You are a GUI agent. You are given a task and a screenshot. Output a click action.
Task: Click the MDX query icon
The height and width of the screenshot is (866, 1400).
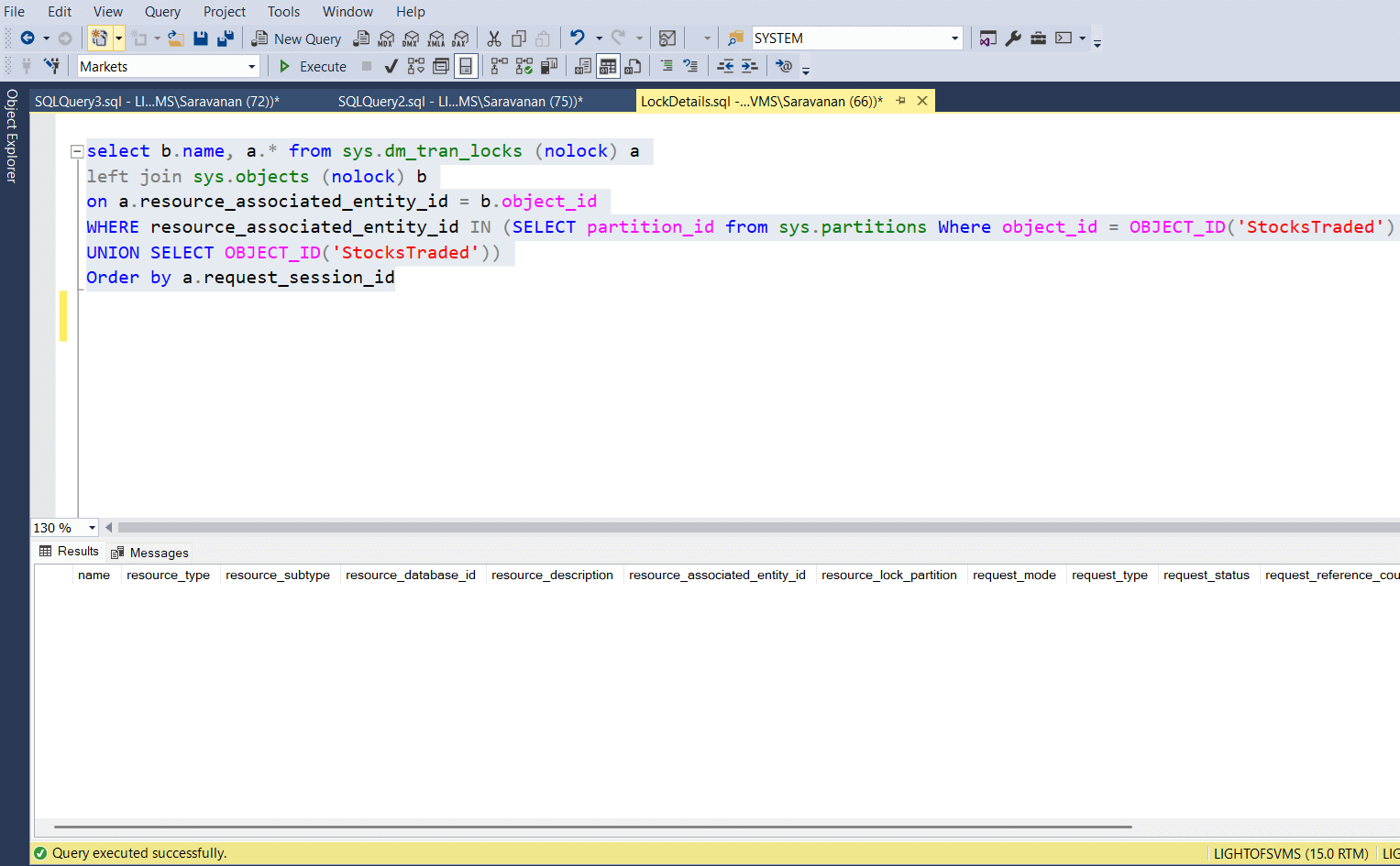click(x=386, y=38)
